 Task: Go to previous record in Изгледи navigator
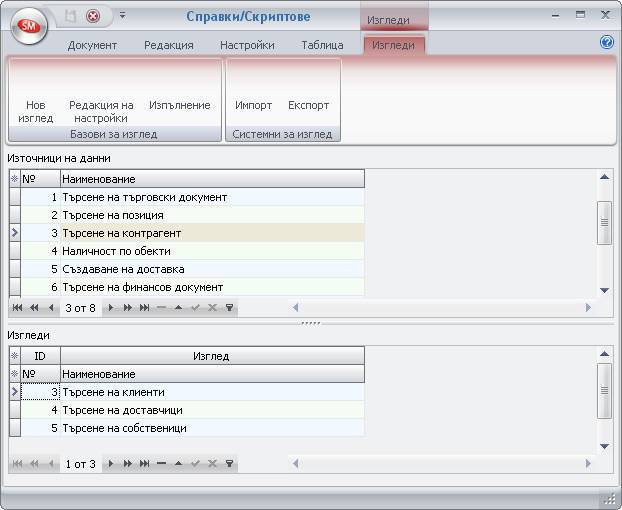tap(51, 463)
